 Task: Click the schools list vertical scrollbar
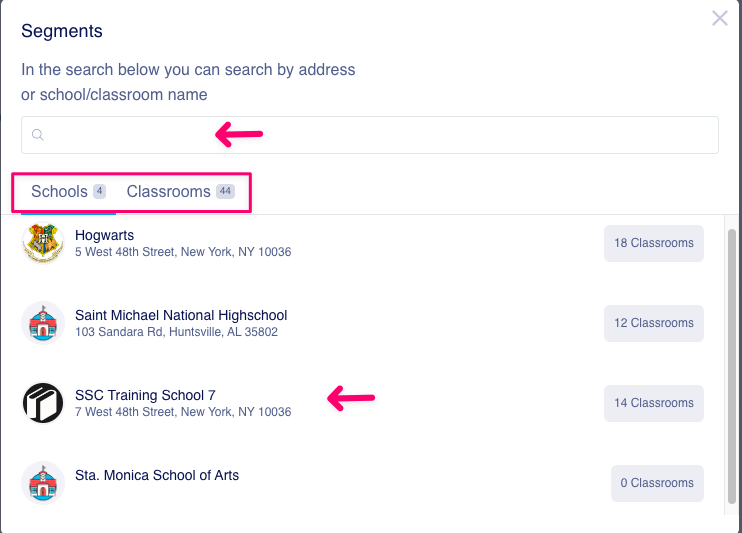click(x=732, y=367)
